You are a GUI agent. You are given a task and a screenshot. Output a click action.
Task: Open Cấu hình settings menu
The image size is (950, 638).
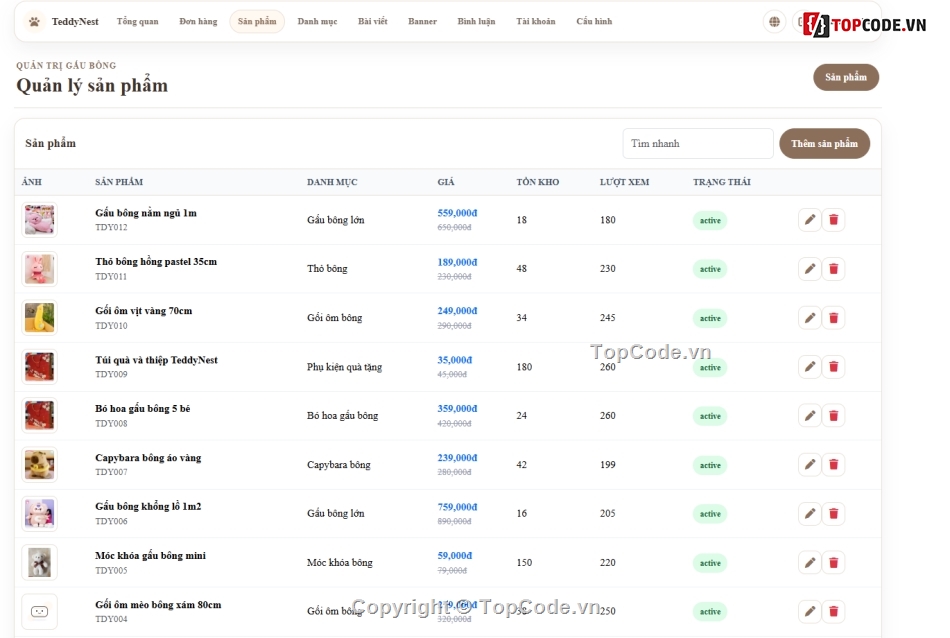tap(594, 22)
